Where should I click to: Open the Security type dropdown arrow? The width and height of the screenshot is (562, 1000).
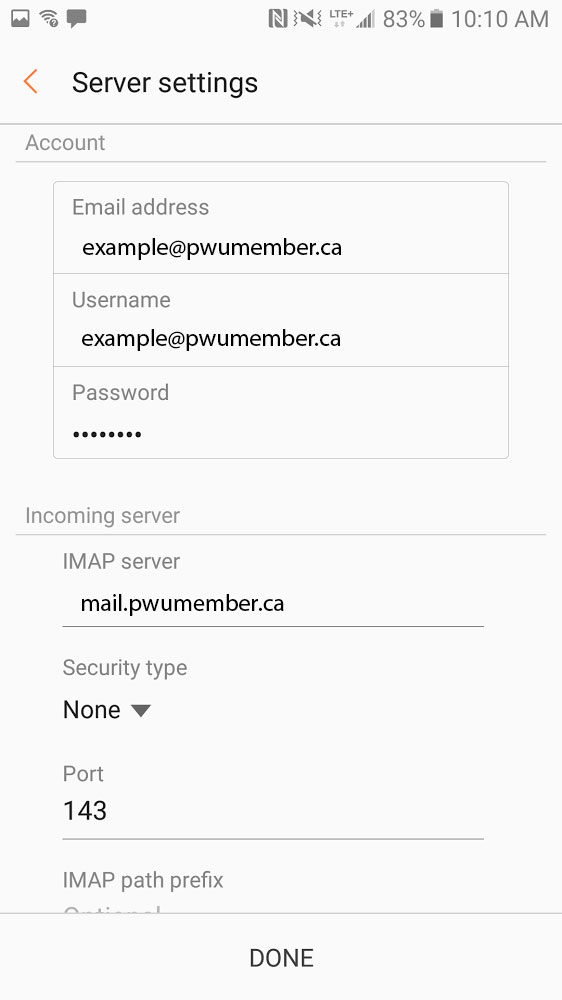(x=140, y=710)
